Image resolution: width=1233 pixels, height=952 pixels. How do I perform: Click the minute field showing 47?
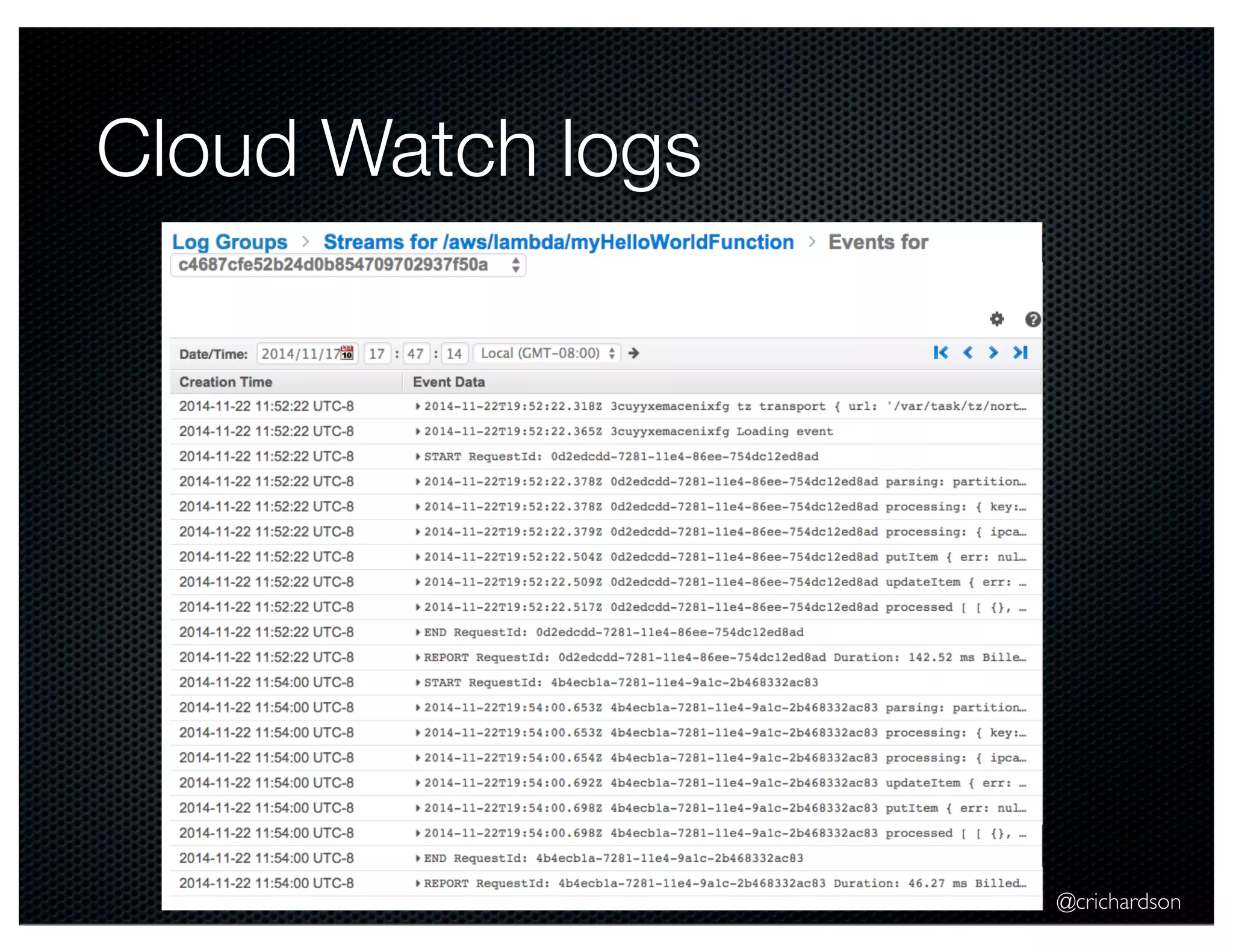tap(415, 353)
